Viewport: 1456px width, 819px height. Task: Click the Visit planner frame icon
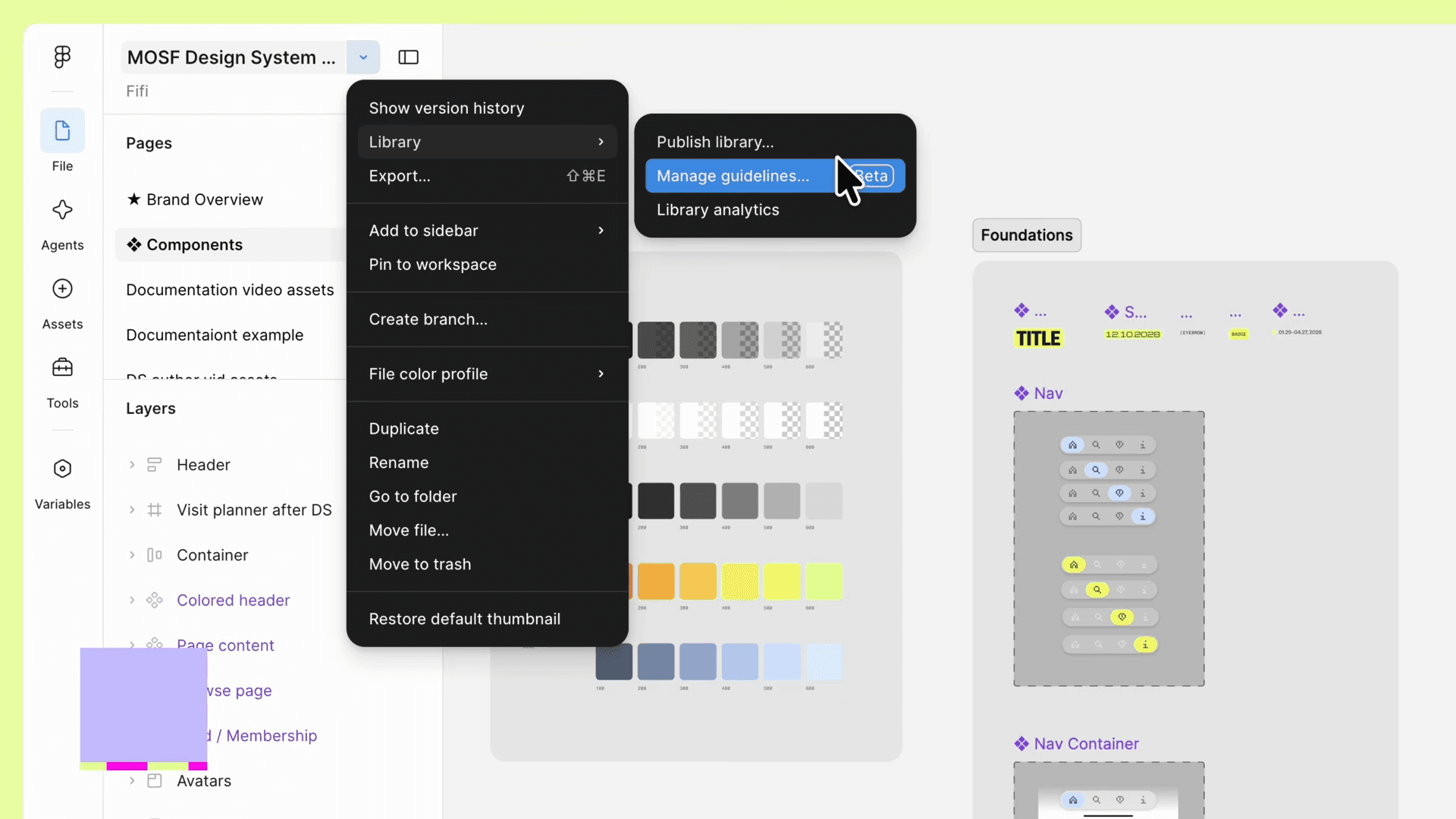point(155,510)
